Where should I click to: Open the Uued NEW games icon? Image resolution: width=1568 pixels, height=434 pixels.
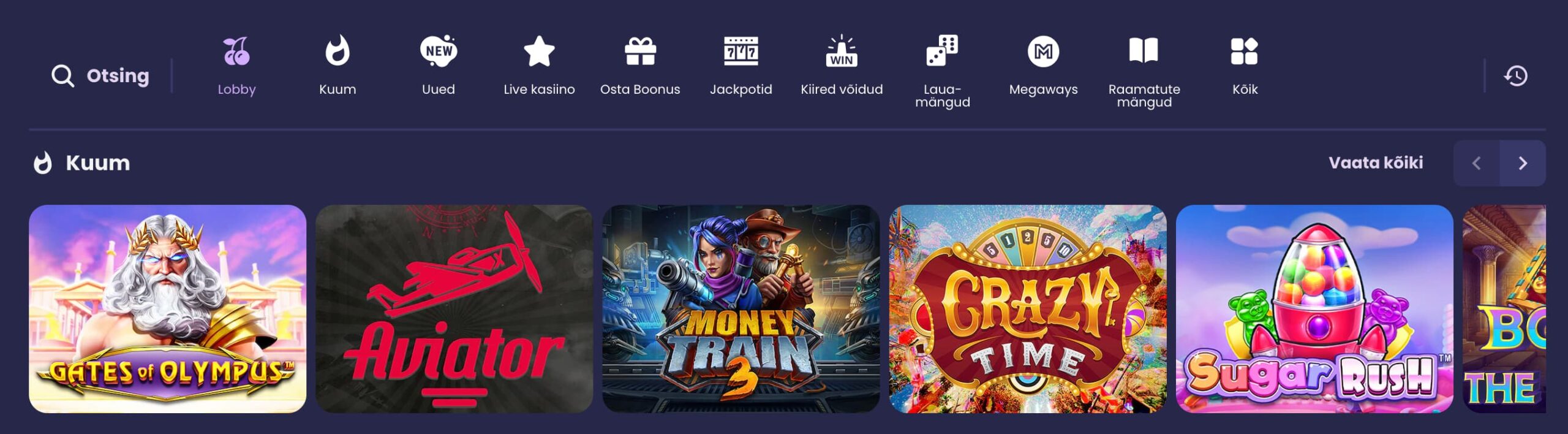(439, 51)
